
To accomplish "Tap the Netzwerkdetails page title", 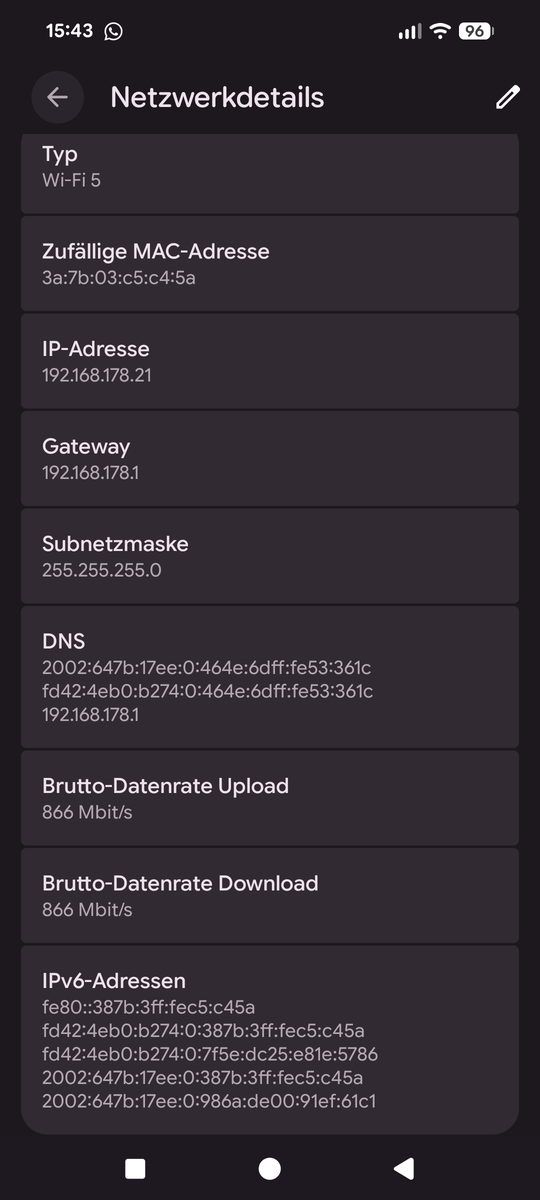I will [x=217, y=97].
